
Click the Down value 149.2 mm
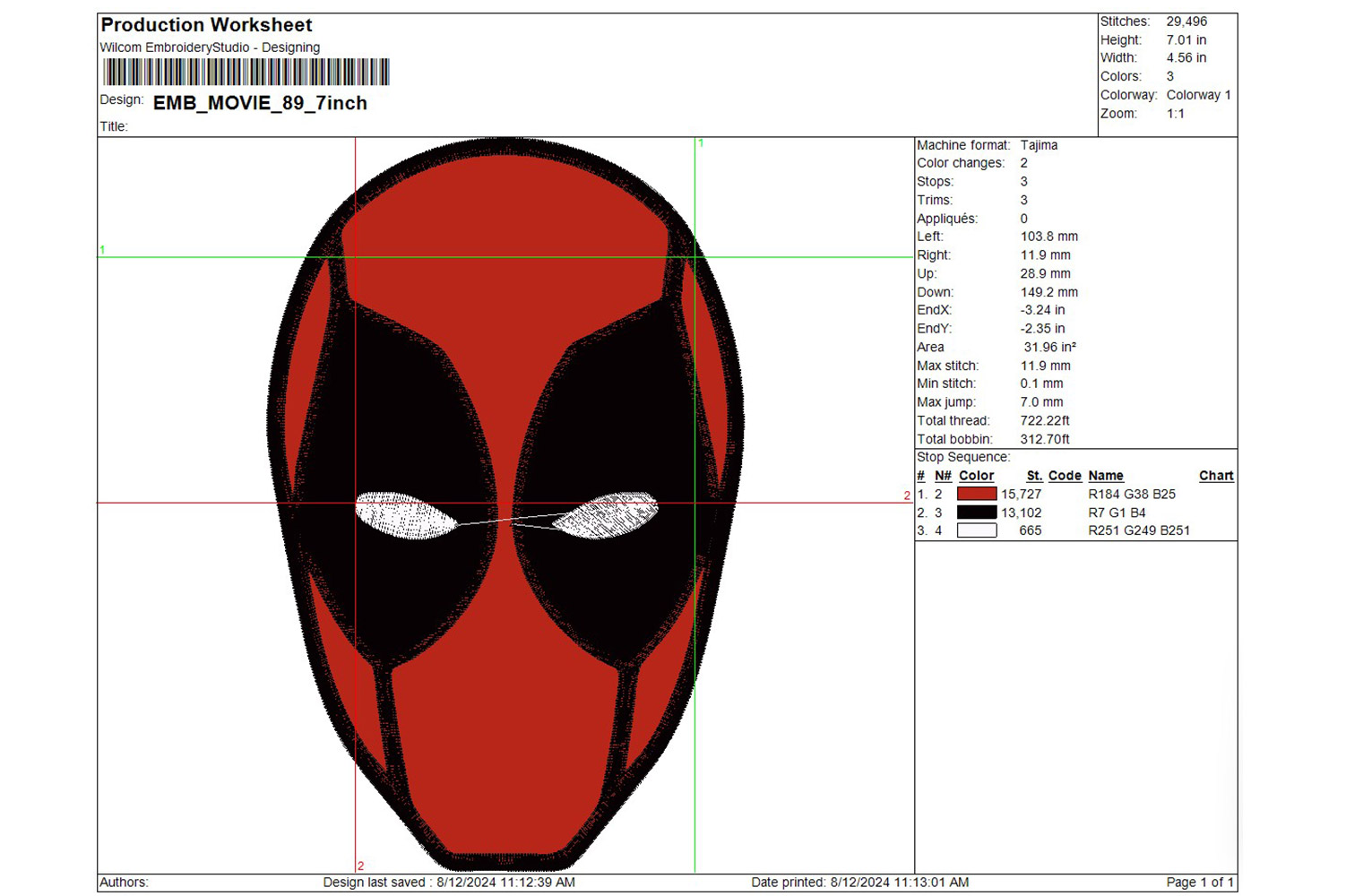pyautogui.click(x=1049, y=292)
